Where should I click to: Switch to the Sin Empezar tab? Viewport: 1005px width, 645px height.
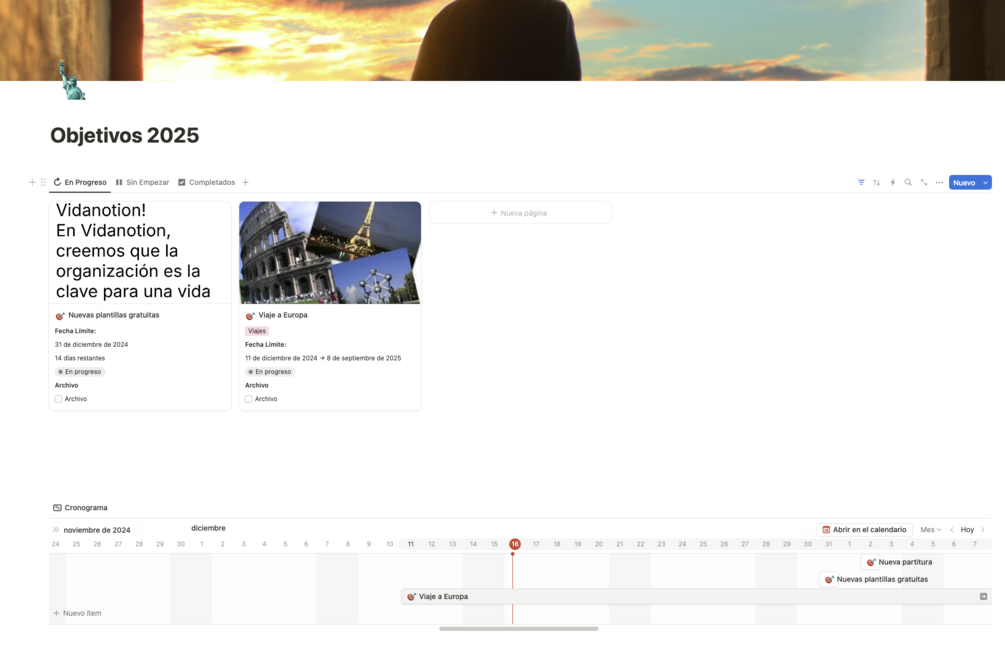click(142, 182)
